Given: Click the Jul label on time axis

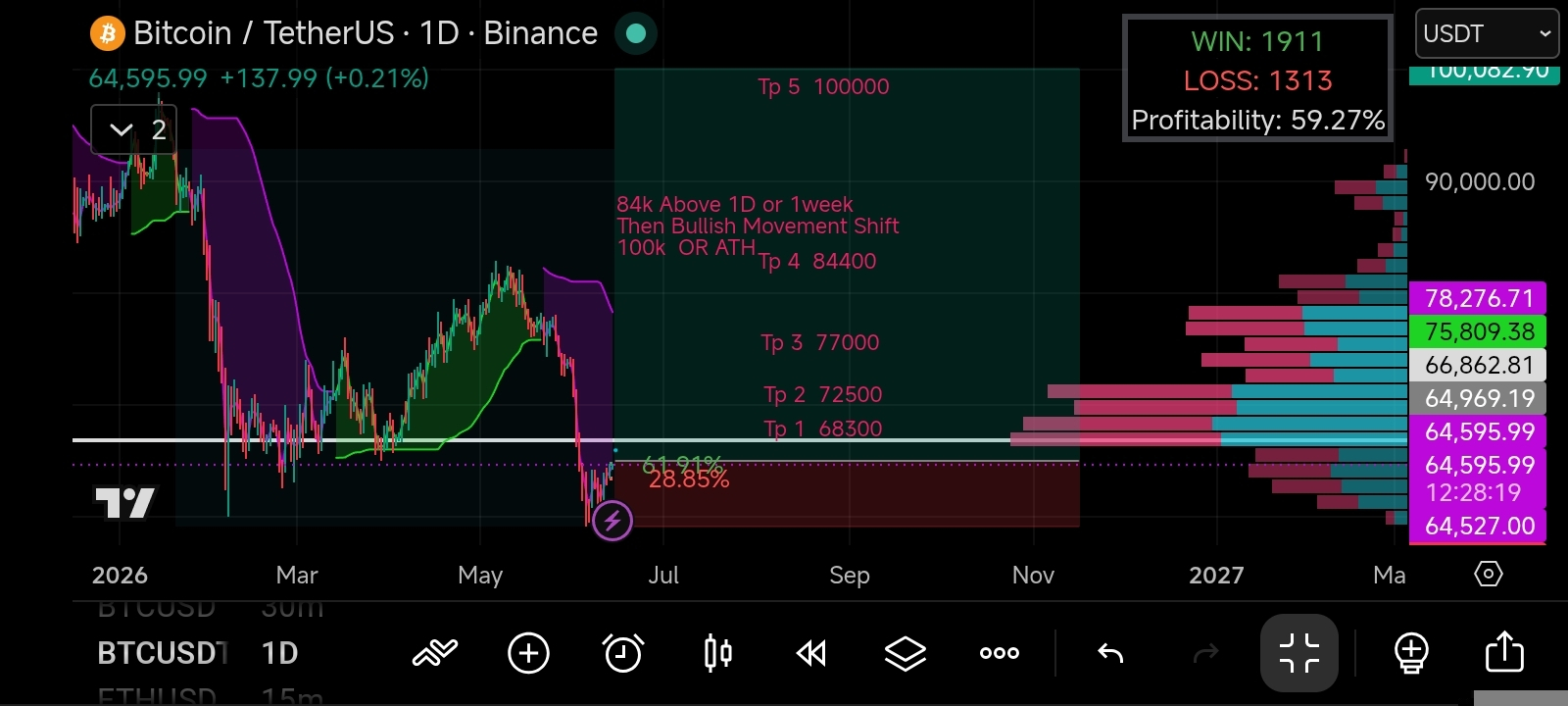Looking at the screenshot, I should (x=663, y=575).
